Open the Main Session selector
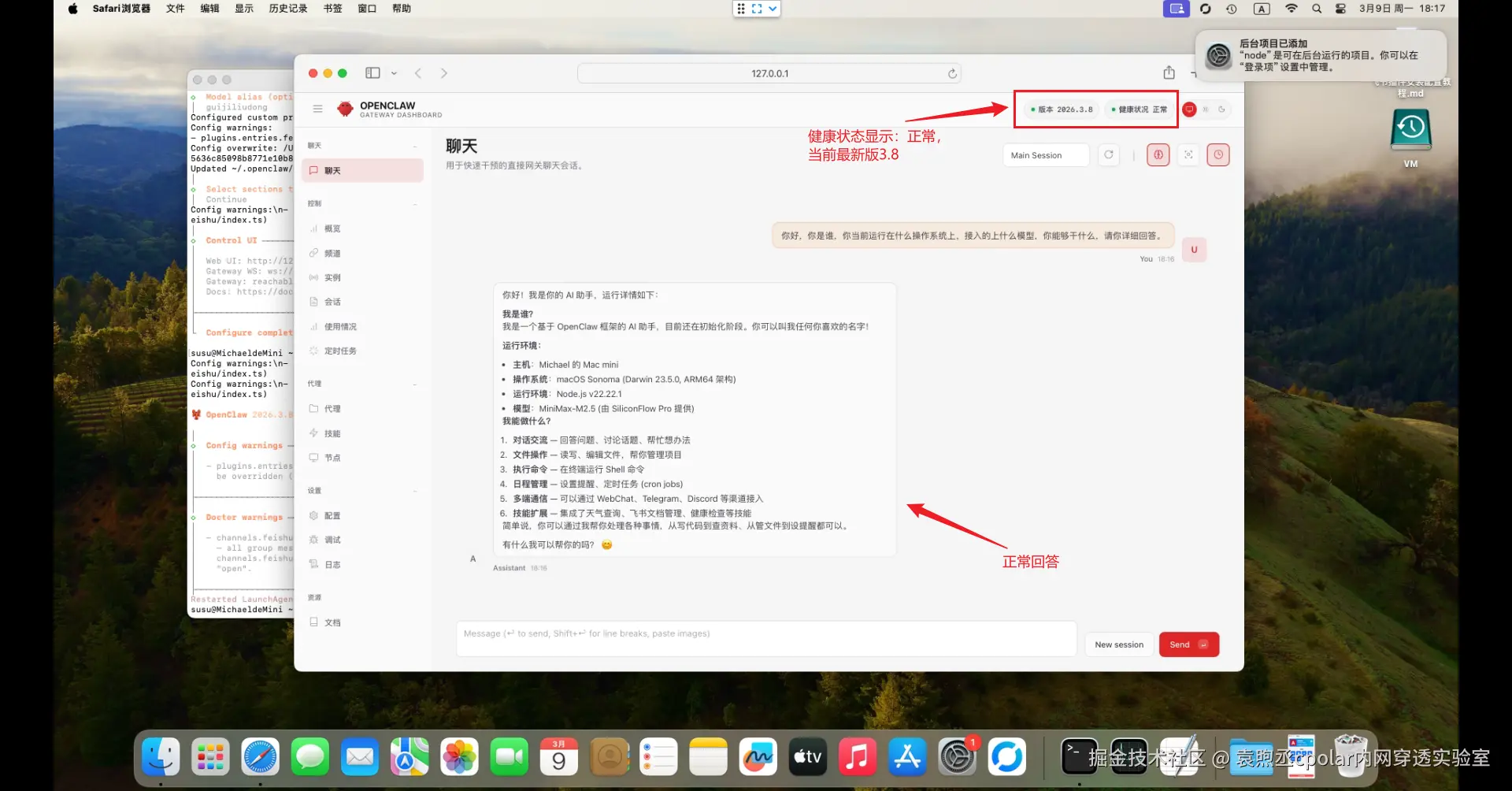Viewport: 1512px width, 791px height. tap(1046, 155)
